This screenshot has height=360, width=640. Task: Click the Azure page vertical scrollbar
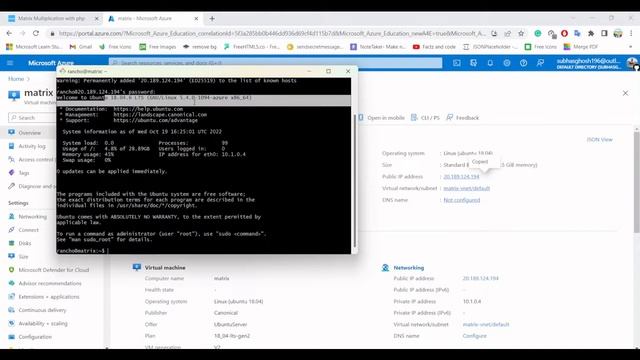637,182
